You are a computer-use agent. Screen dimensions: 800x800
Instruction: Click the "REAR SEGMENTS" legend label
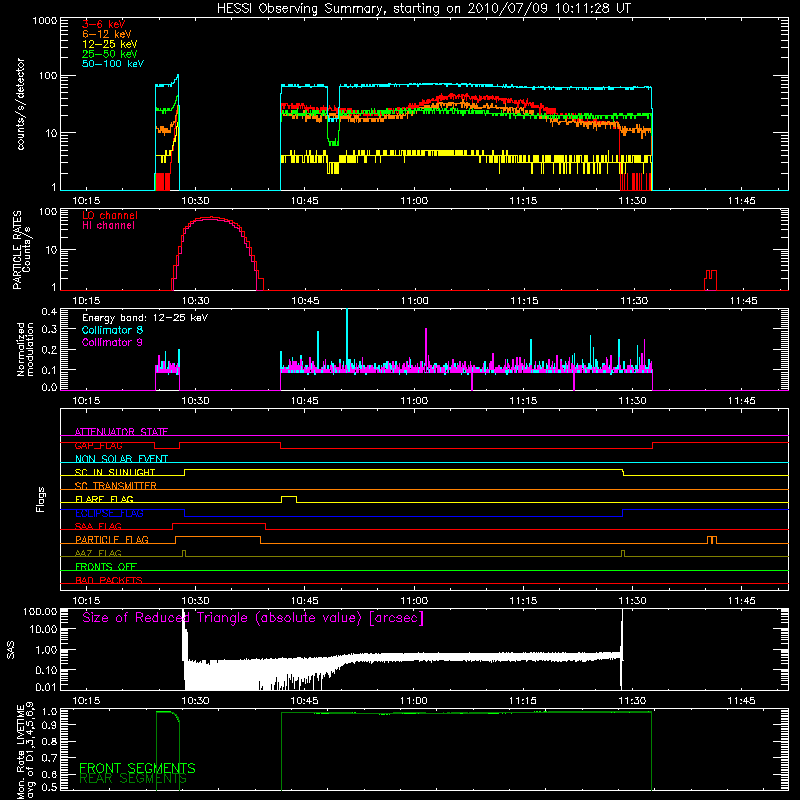133,779
